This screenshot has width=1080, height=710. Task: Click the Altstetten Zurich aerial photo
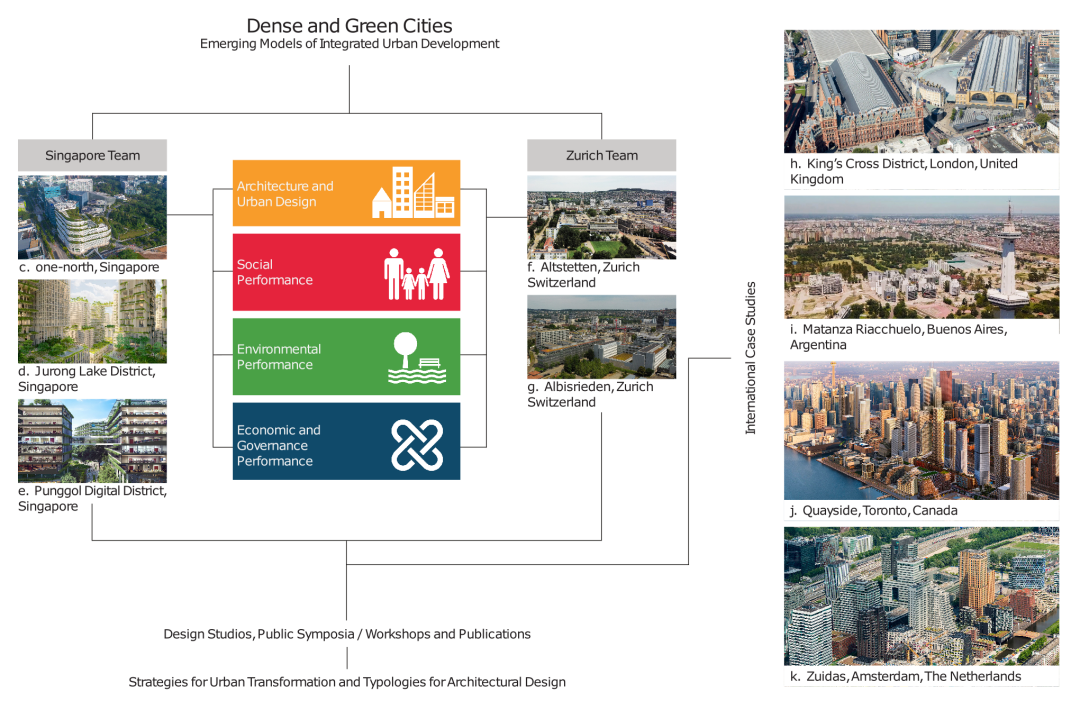[601, 217]
